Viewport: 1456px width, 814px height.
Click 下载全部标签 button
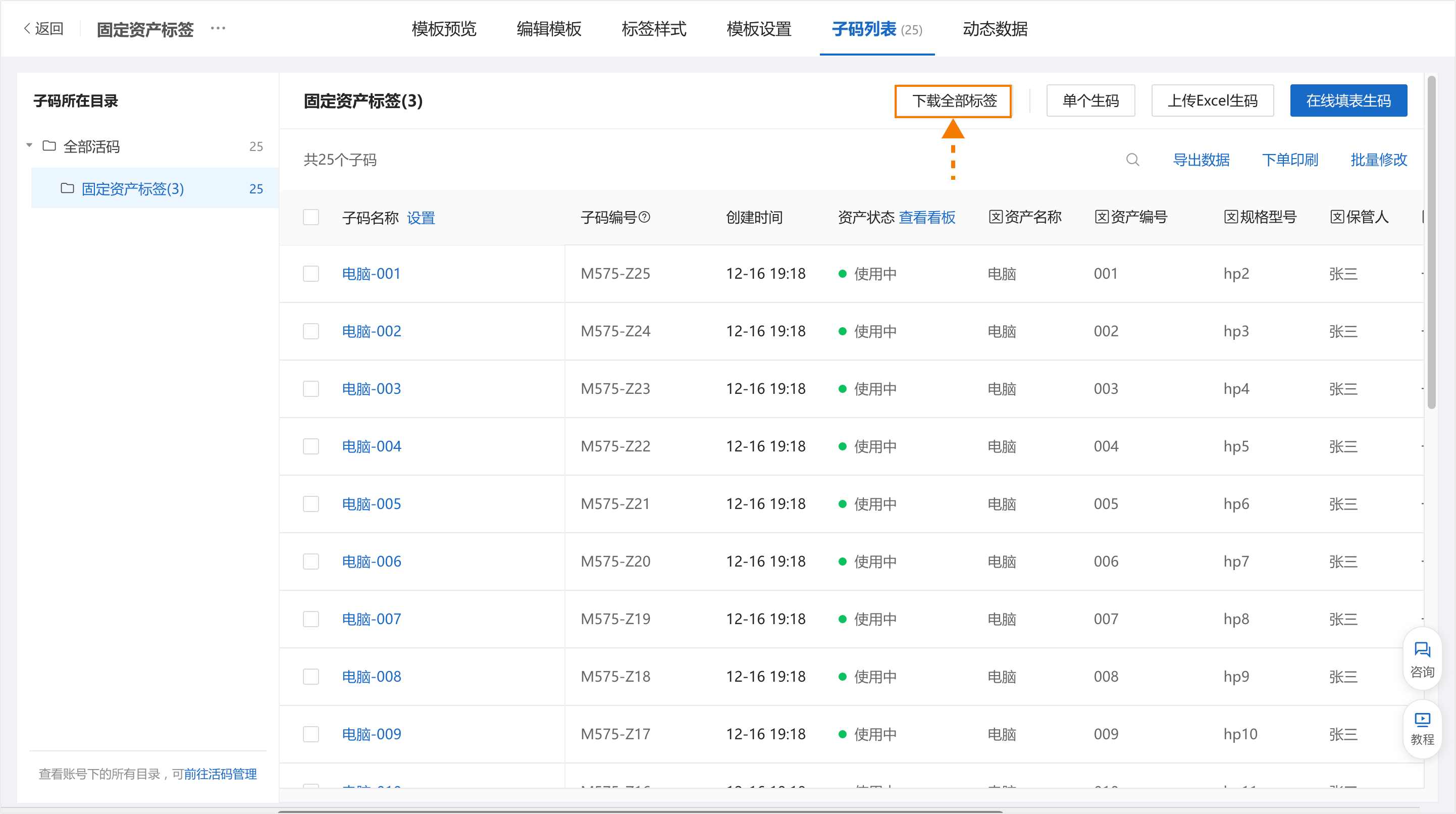pos(954,101)
